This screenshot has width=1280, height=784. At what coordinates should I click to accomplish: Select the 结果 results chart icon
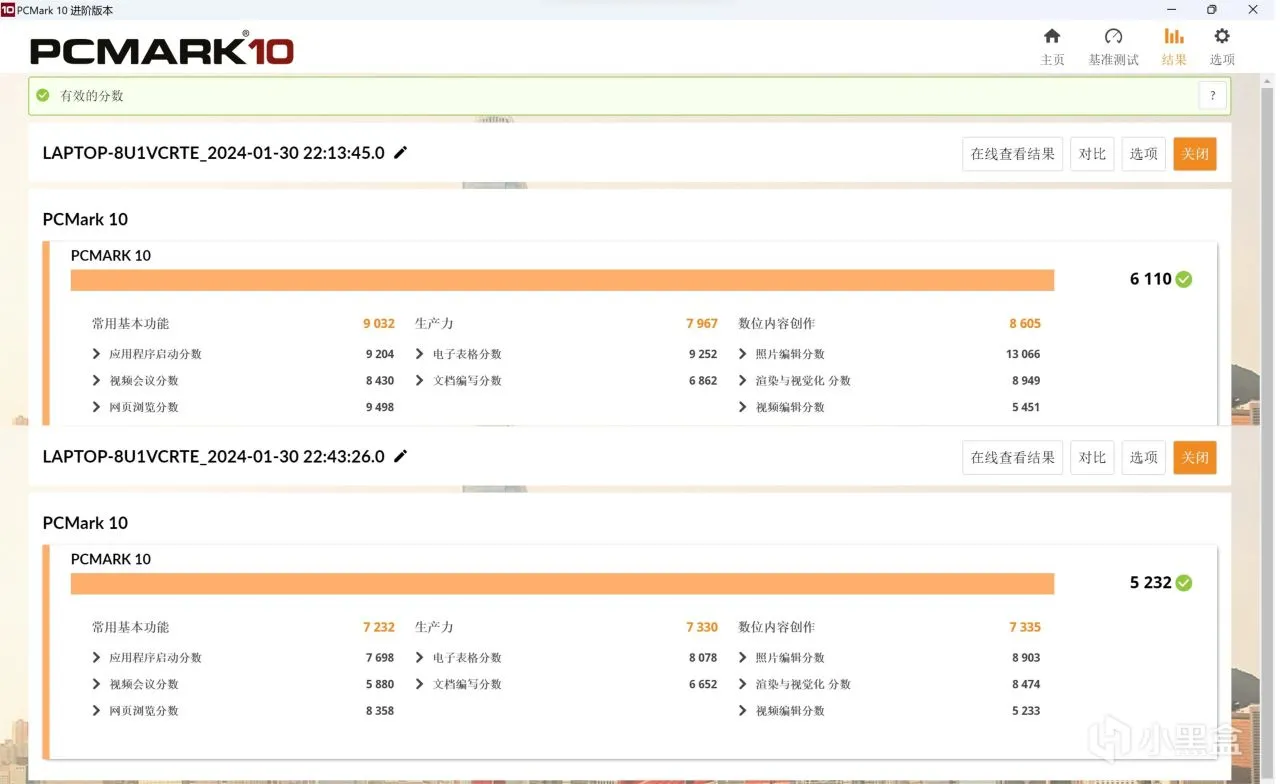[1174, 37]
